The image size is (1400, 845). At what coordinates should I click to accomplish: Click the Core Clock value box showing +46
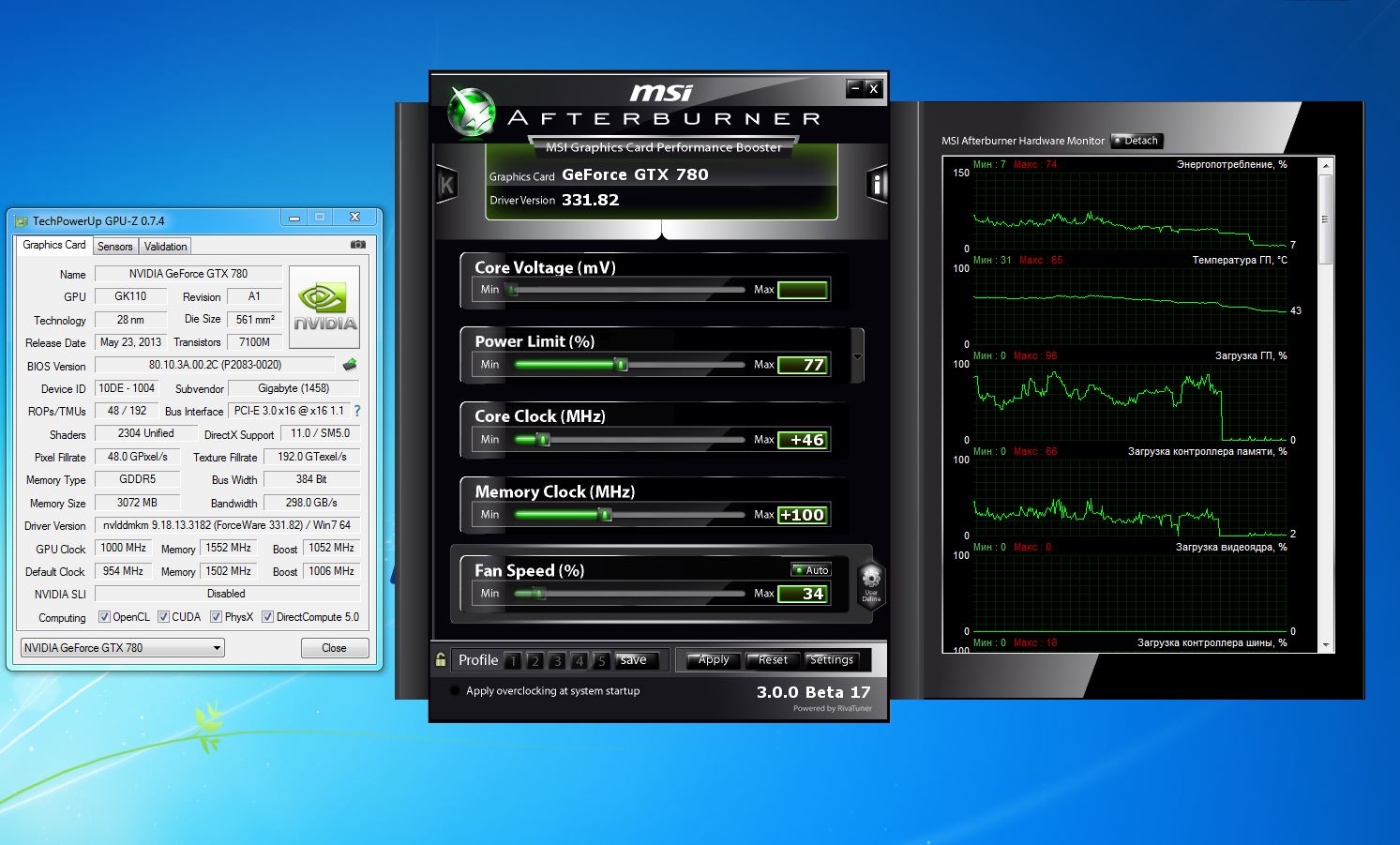pyautogui.click(x=803, y=440)
